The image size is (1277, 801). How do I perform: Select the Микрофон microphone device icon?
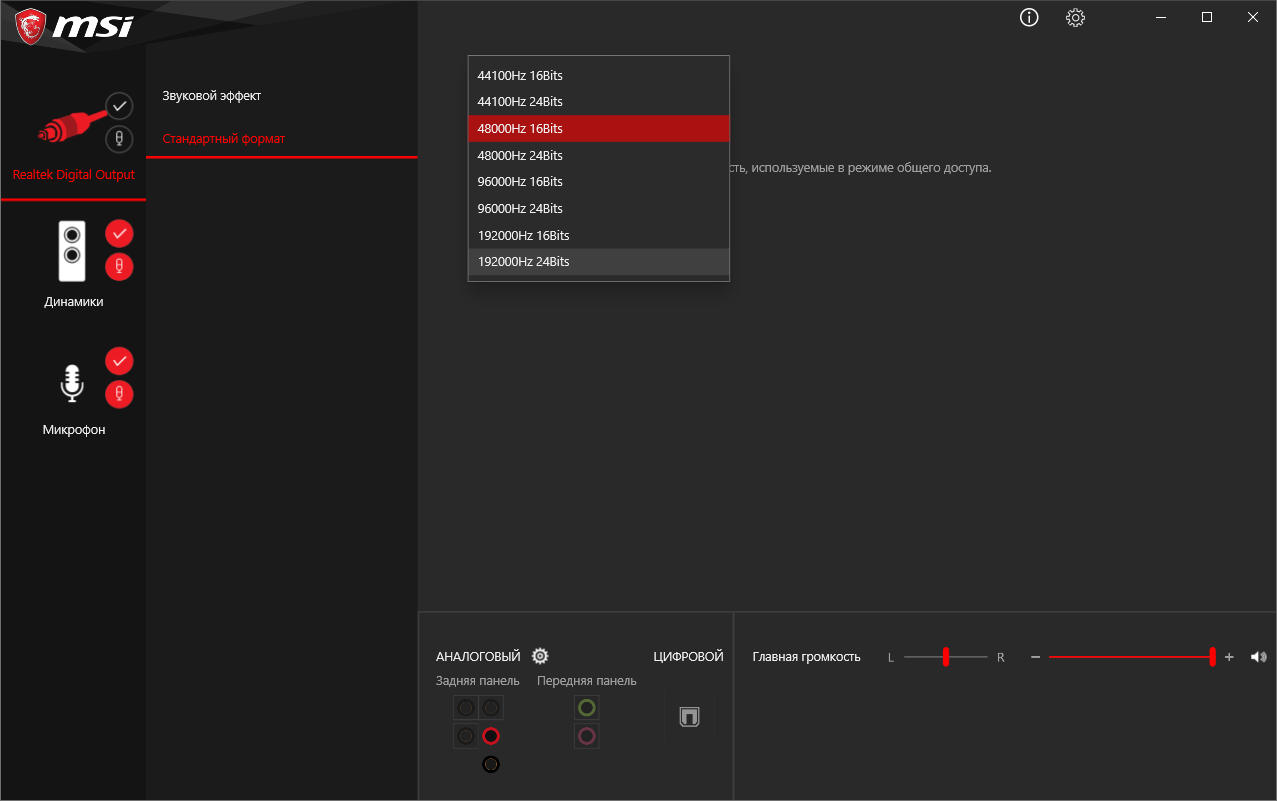tap(71, 382)
